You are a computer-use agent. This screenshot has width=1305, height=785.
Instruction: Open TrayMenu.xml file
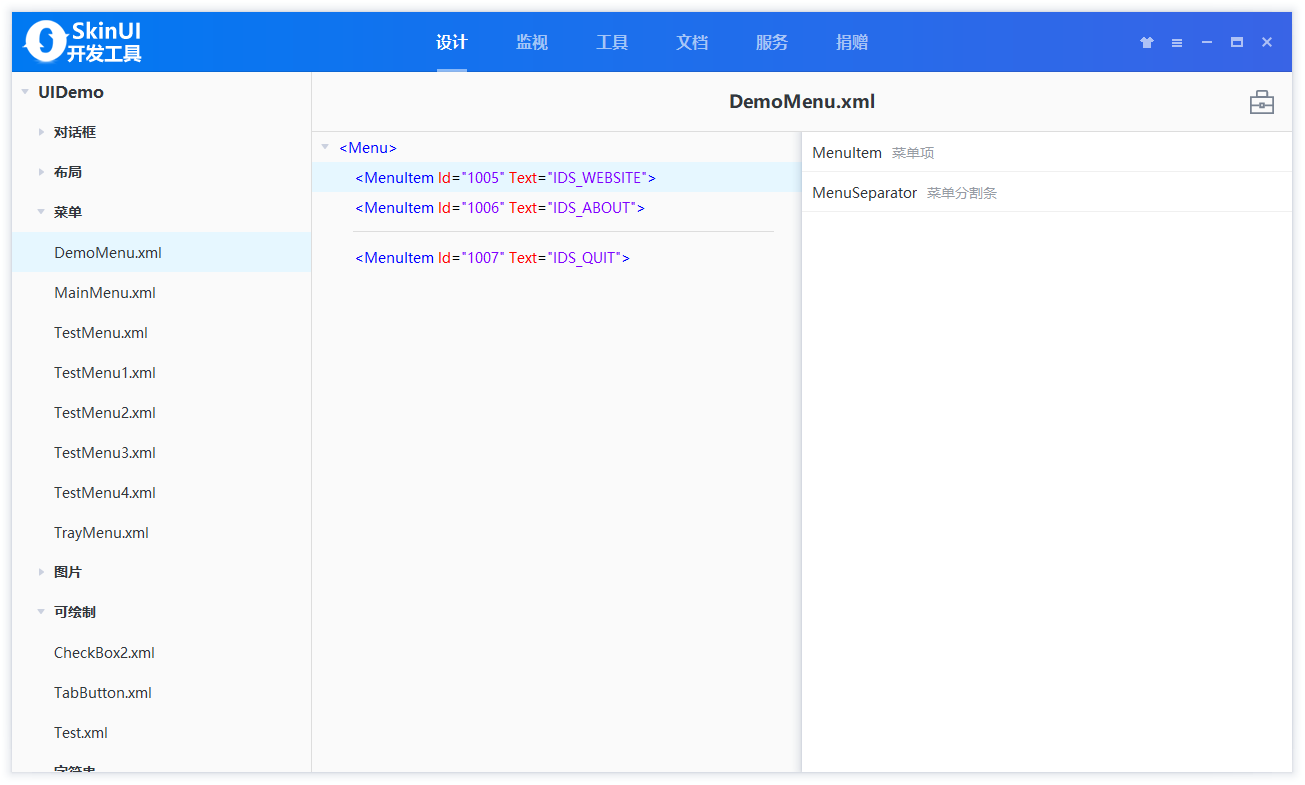pos(161,532)
